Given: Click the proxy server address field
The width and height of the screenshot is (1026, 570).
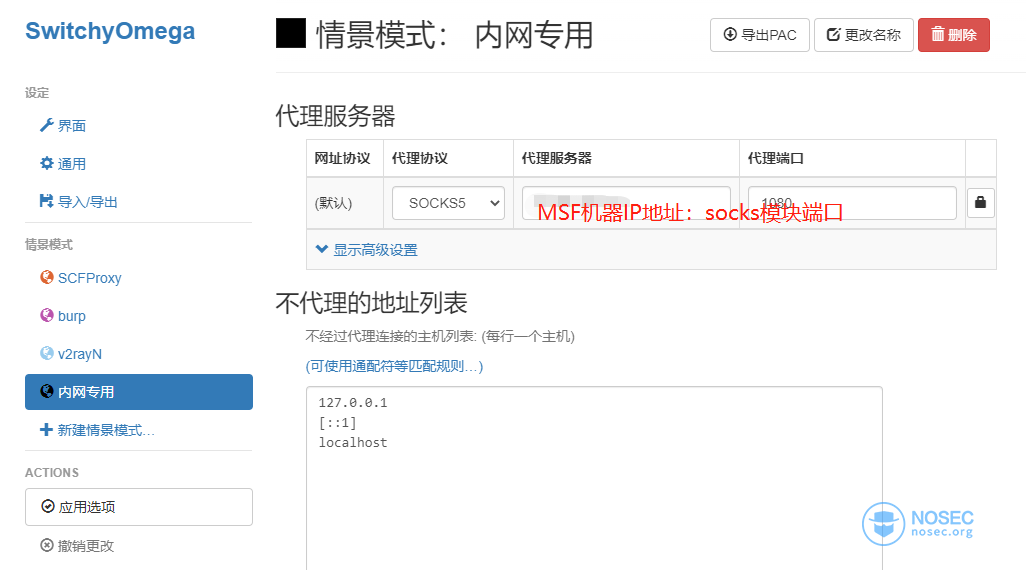Looking at the screenshot, I should (x=626, y=203).
